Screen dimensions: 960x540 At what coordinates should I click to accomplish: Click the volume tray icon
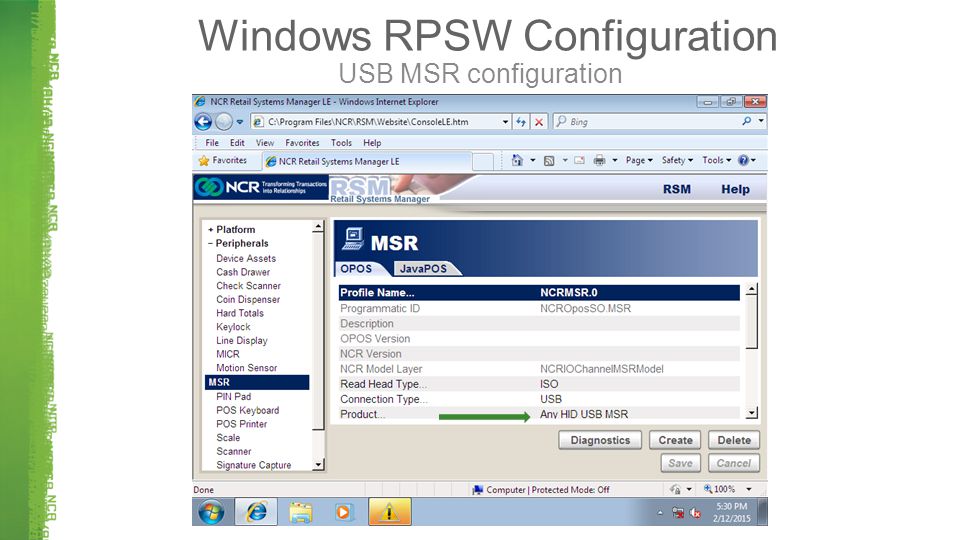696,512
